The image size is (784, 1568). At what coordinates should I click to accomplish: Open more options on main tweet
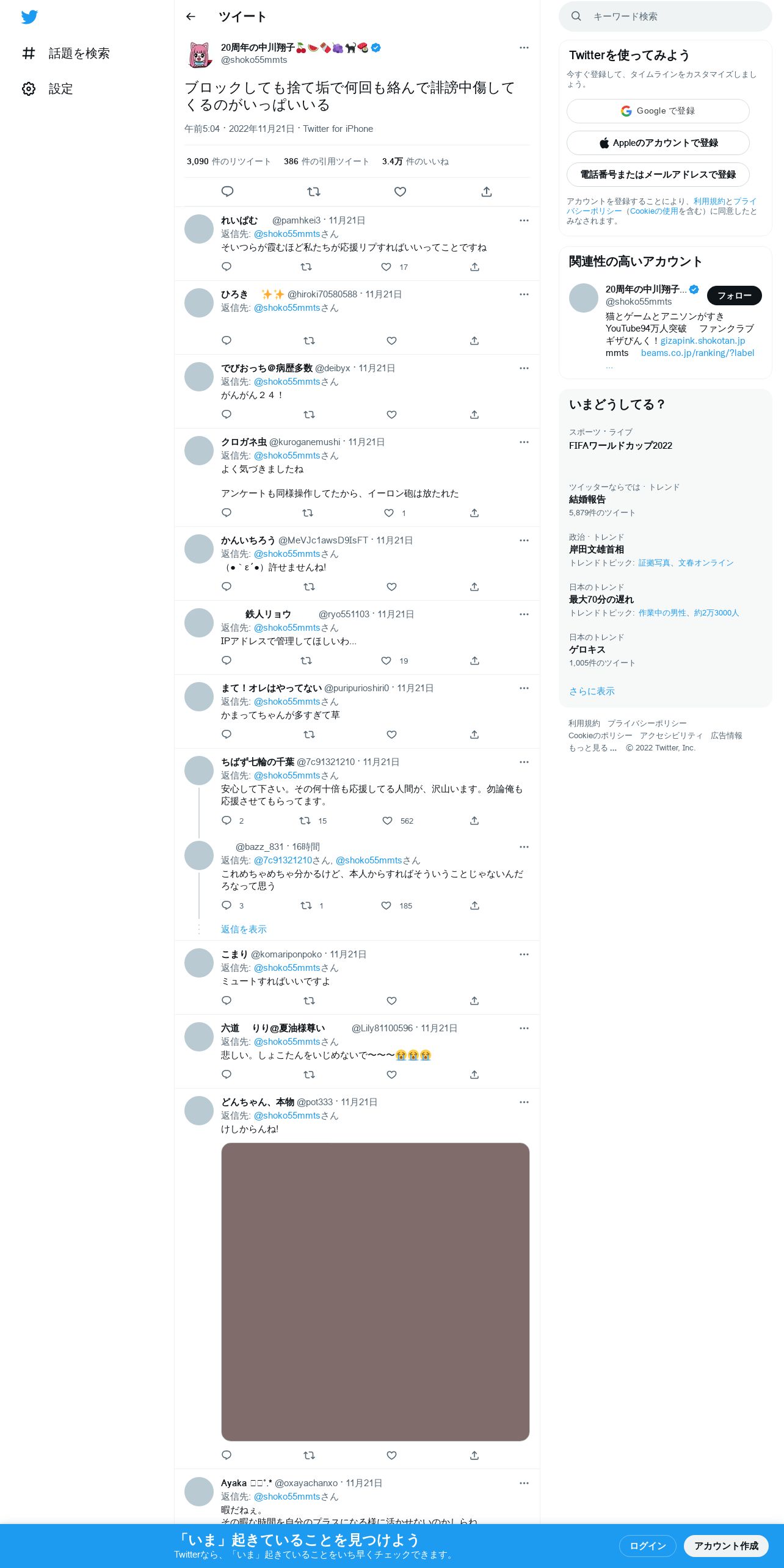(524, 48)
